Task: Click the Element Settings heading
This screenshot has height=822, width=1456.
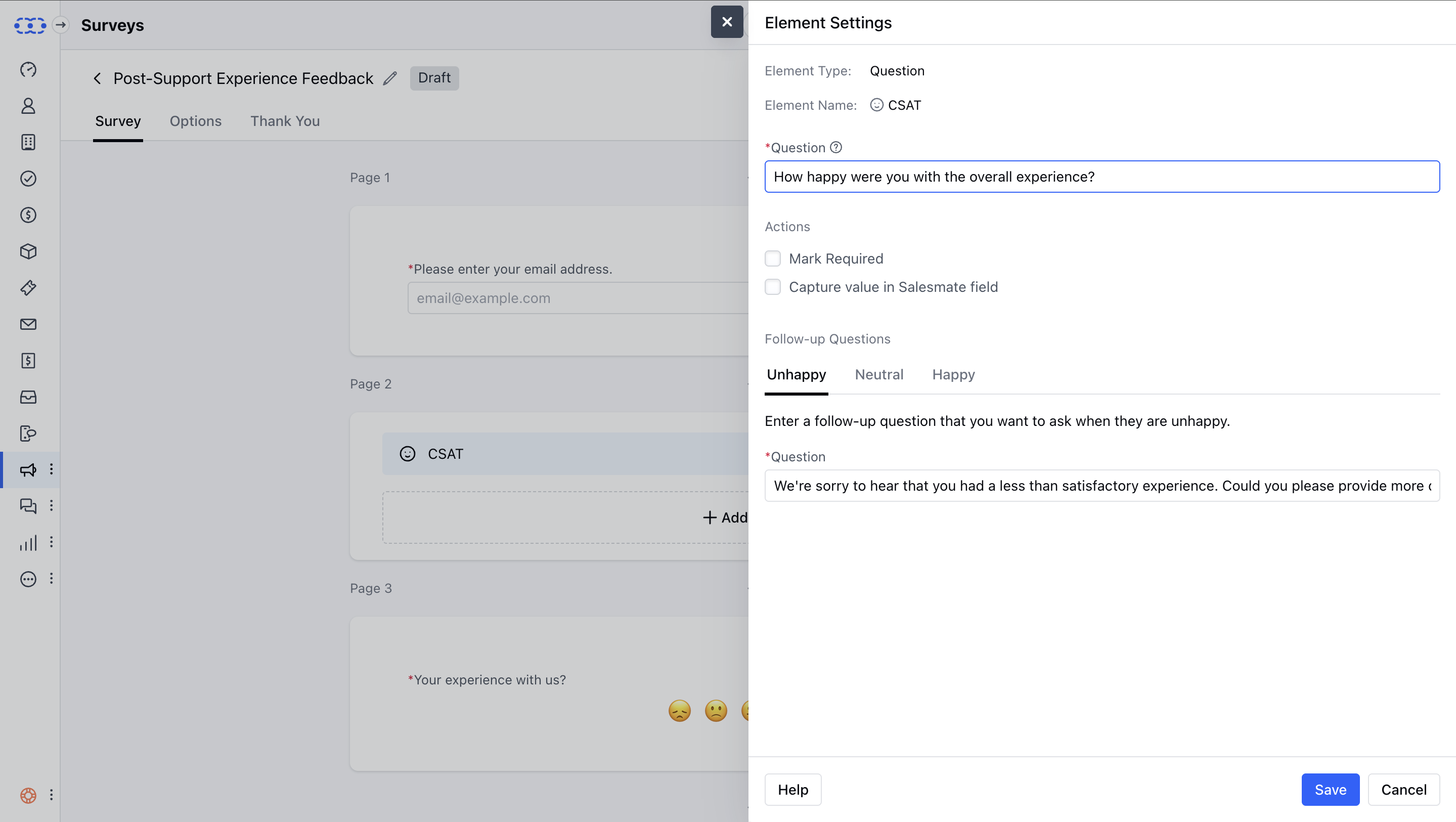Action: pyautogui.click(x=828, y=23)
